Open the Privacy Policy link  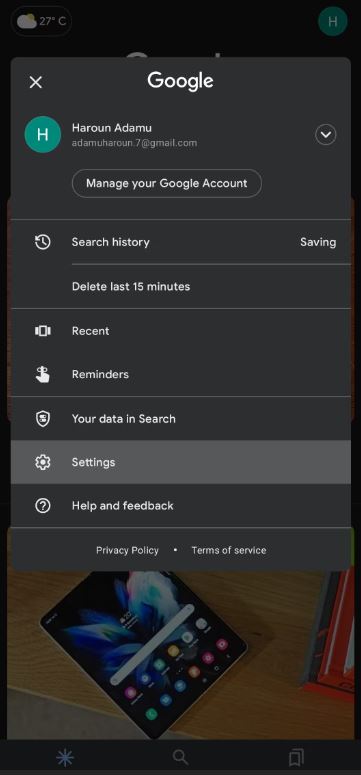127,550
